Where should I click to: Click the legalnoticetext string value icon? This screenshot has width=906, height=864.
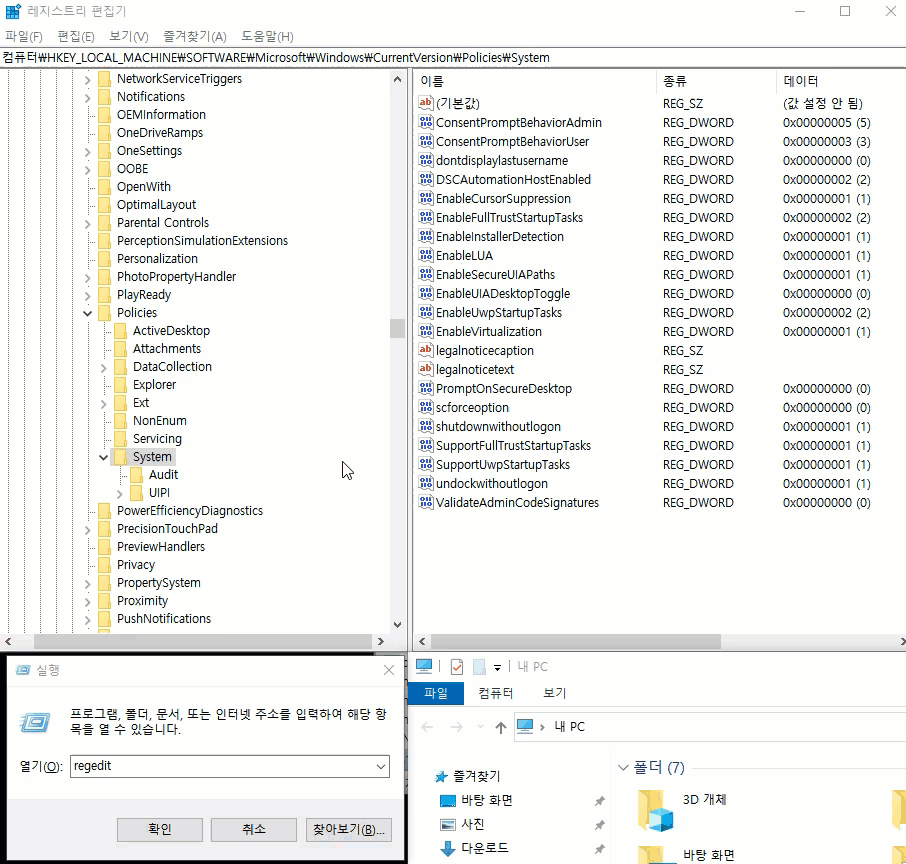click(426, 369)
